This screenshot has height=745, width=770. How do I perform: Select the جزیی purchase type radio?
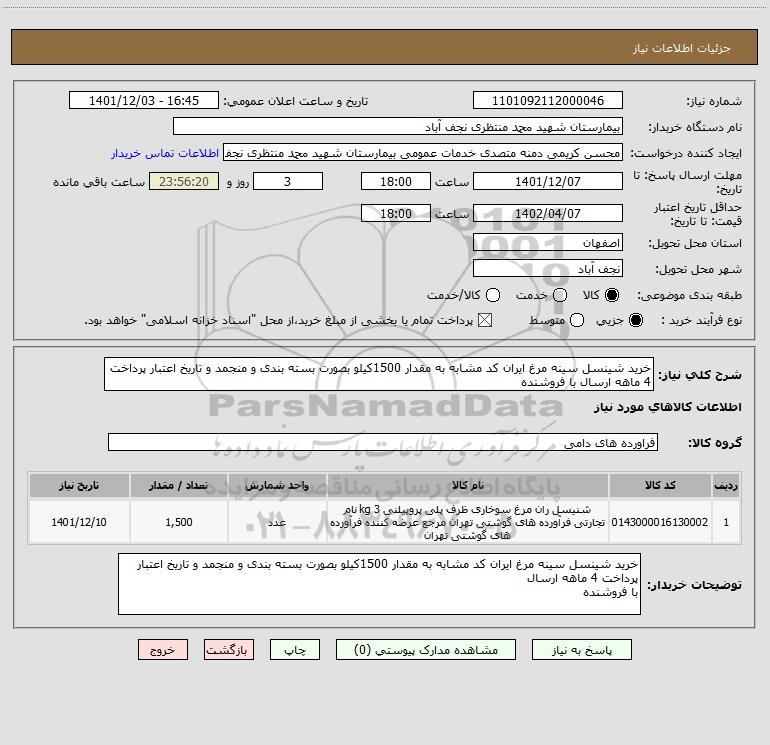coord(635,320)
